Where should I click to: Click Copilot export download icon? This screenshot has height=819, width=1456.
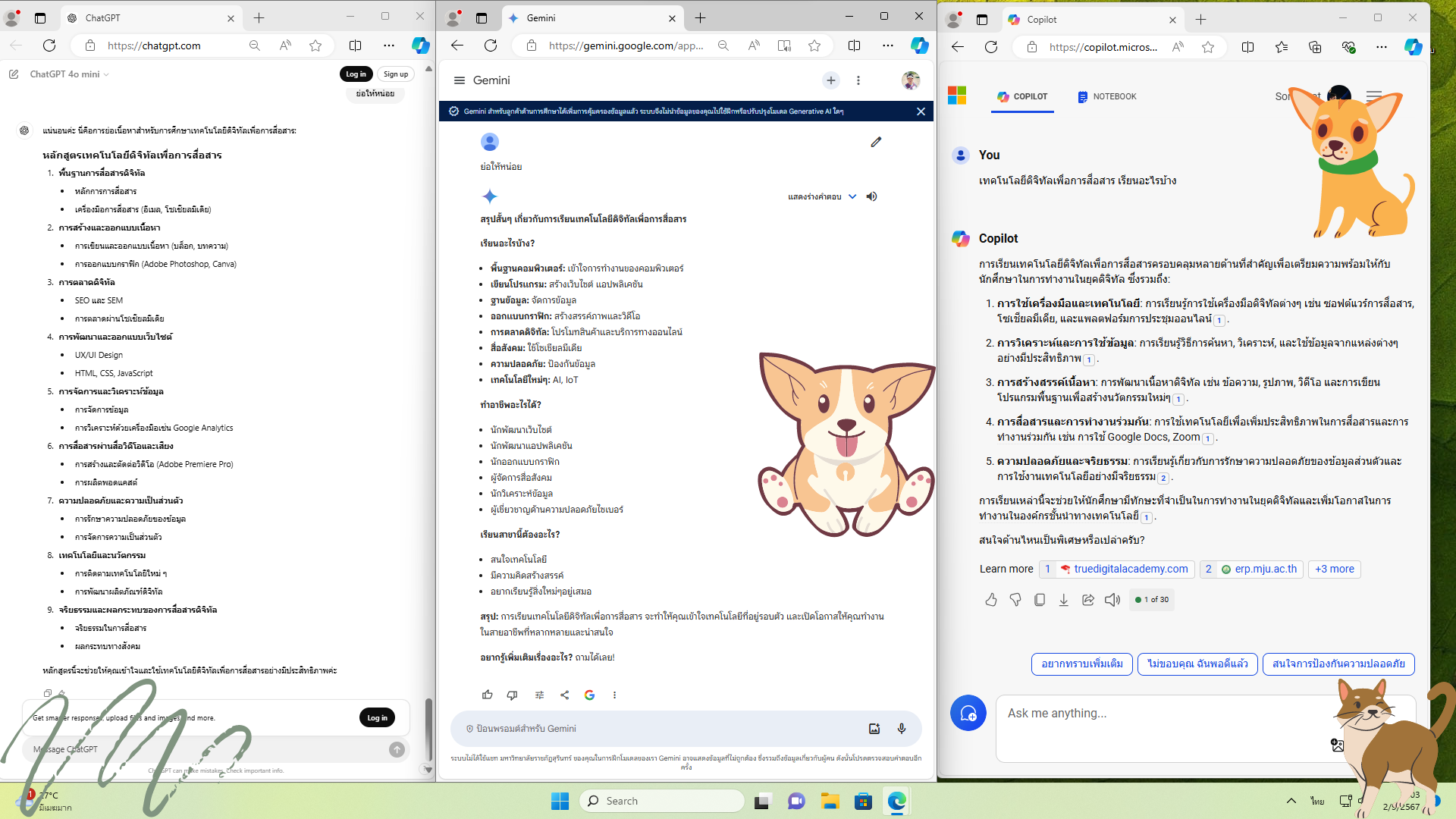(x=1064, y=600)
